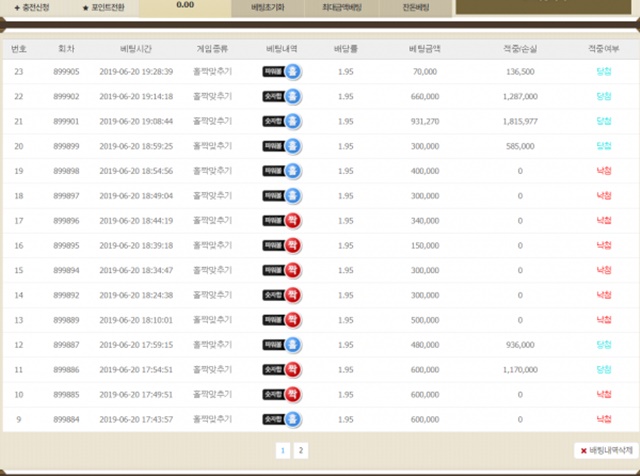Screen dimensions: 640x476
Task: Click payout value 1,287,000
Action: point(520,97)
